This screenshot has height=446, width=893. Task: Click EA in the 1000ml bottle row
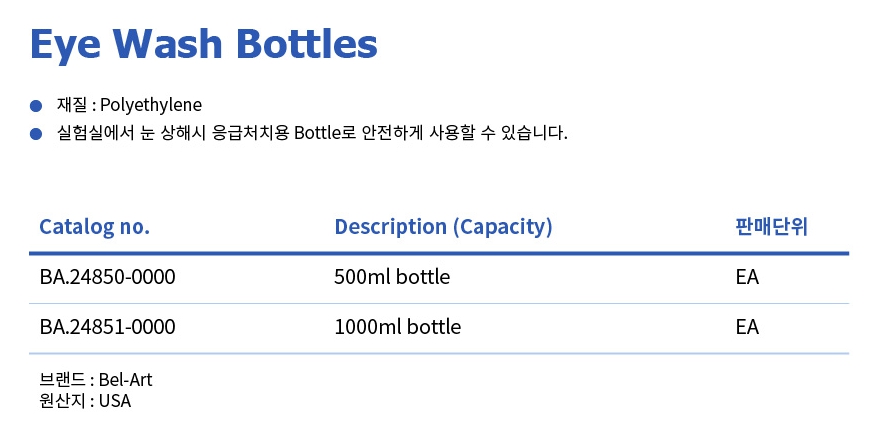(747, 327)
